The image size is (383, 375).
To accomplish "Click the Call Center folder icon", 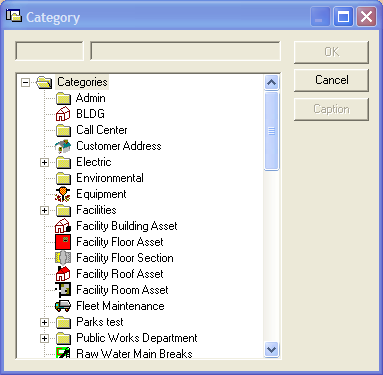I will pos(63,130).
